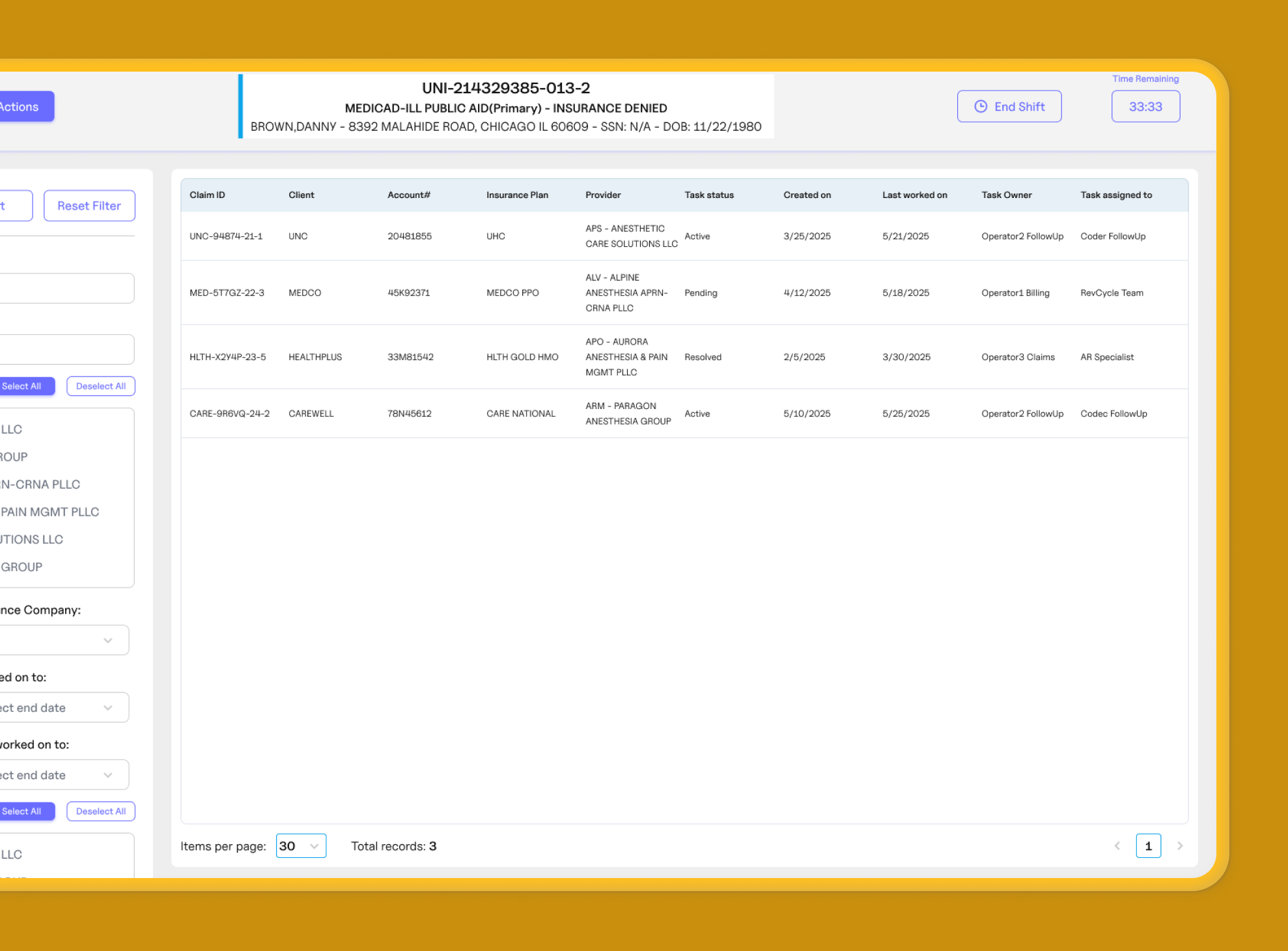Screen dimensions: 1288x951
Task: Click the lower Deselect All button
Action: (101, 812)
